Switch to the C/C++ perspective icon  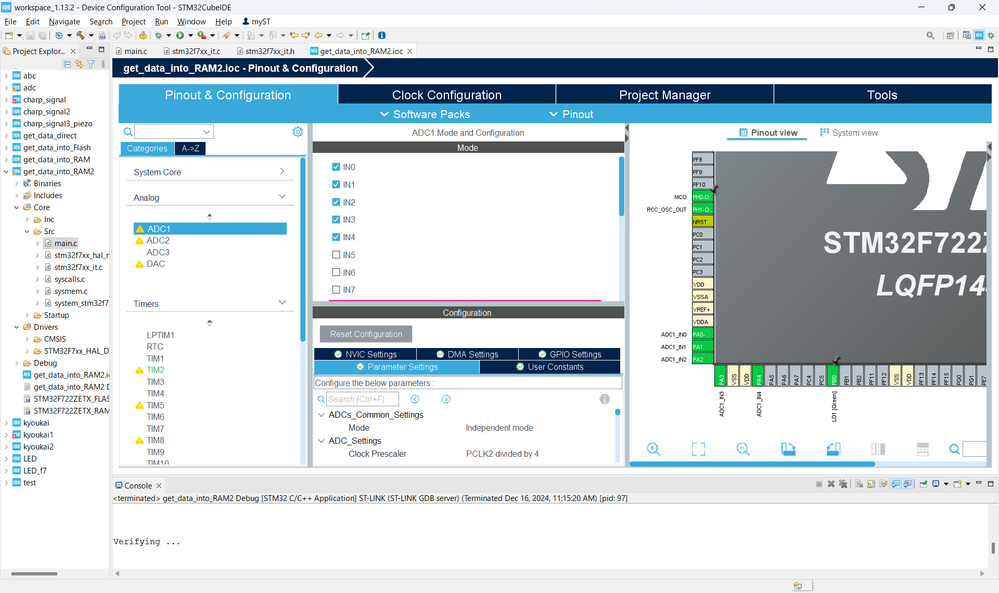tap(967, 36)
